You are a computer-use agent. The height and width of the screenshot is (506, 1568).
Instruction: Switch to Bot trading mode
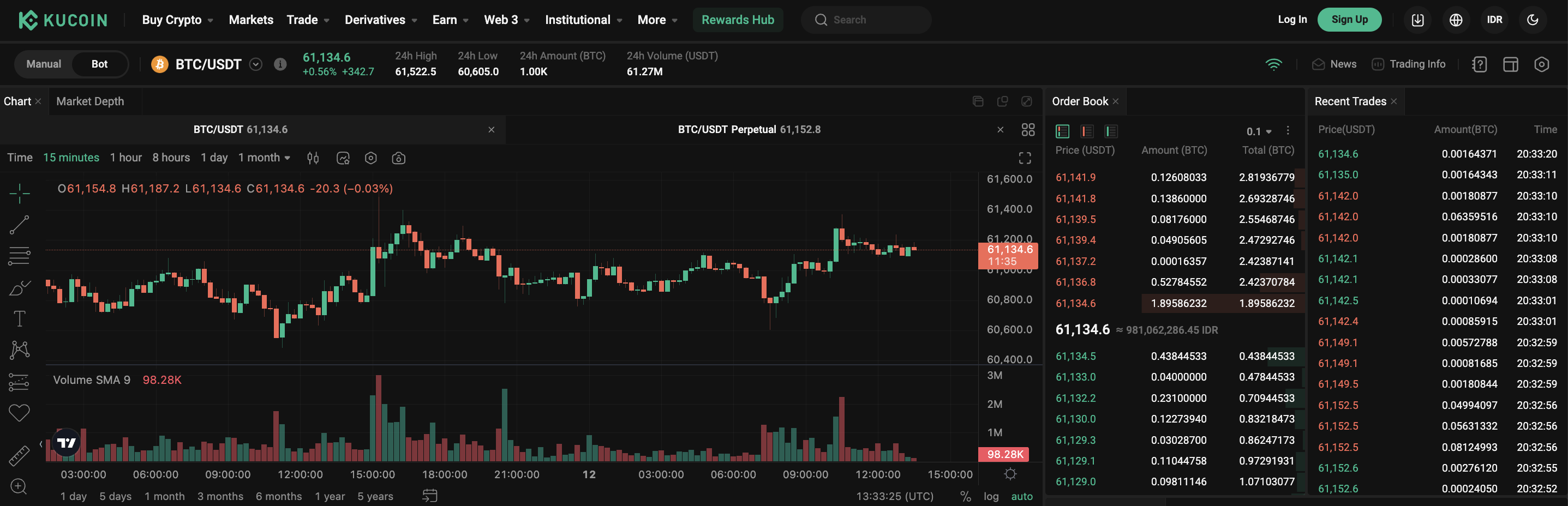[100, 64]
